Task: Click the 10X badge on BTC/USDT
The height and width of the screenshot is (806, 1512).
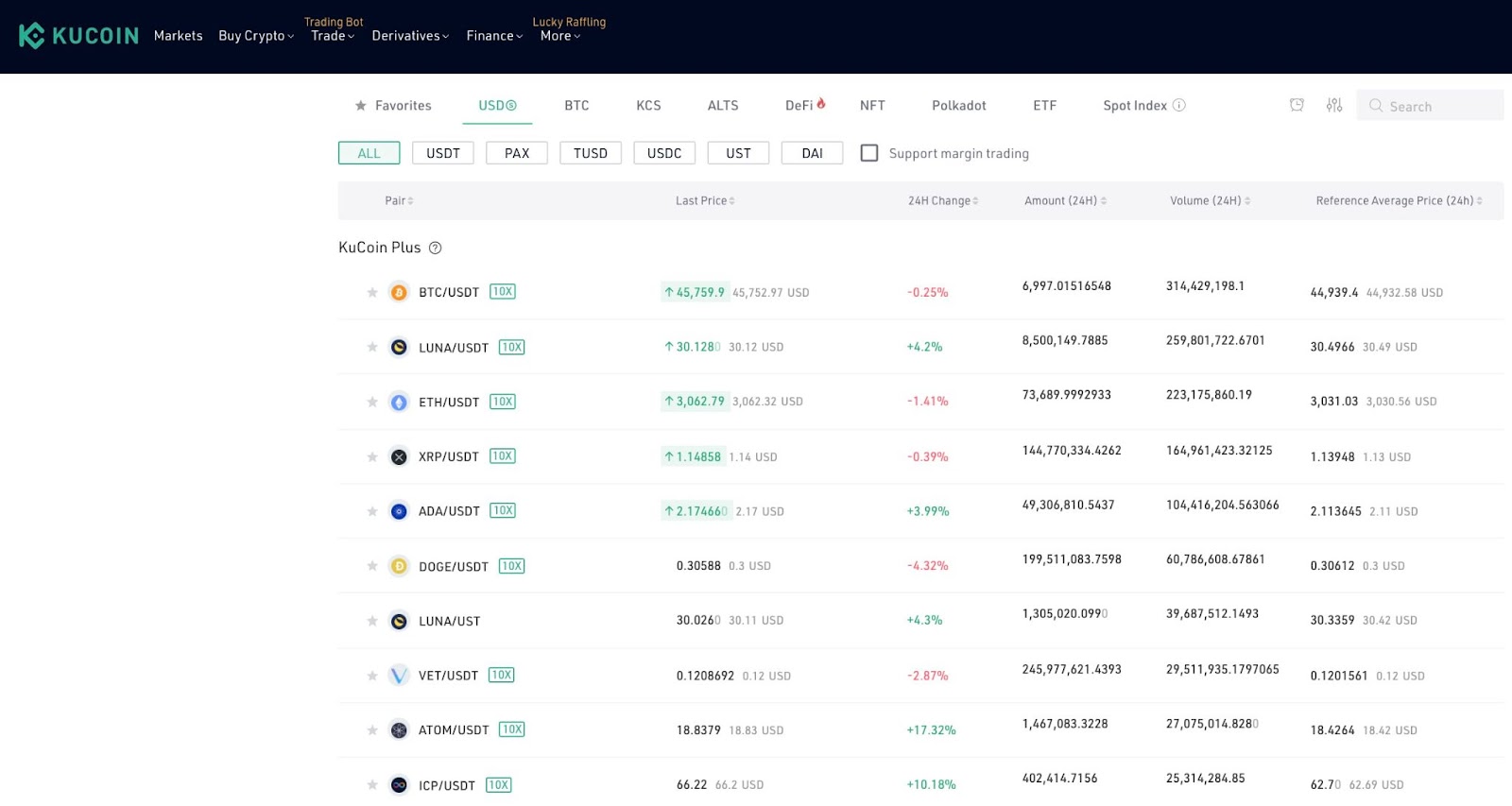Action: tap(503, 291)
